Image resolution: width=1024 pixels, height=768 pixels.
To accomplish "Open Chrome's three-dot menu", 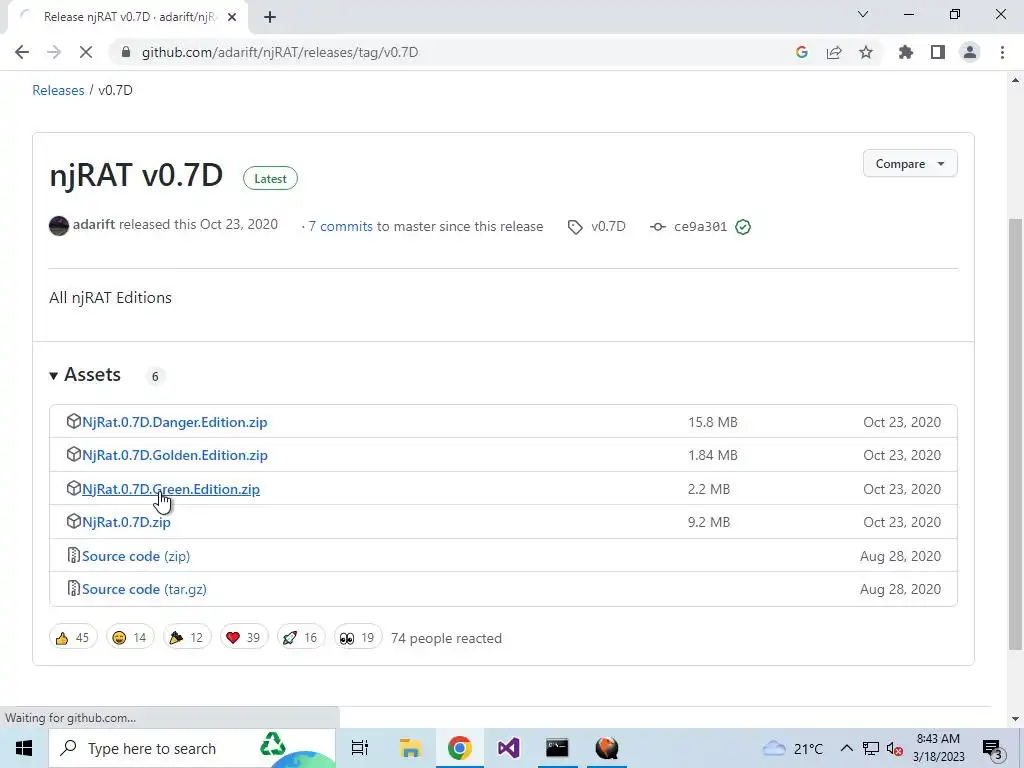I will pyautogui.click(x=1002, y=52).
